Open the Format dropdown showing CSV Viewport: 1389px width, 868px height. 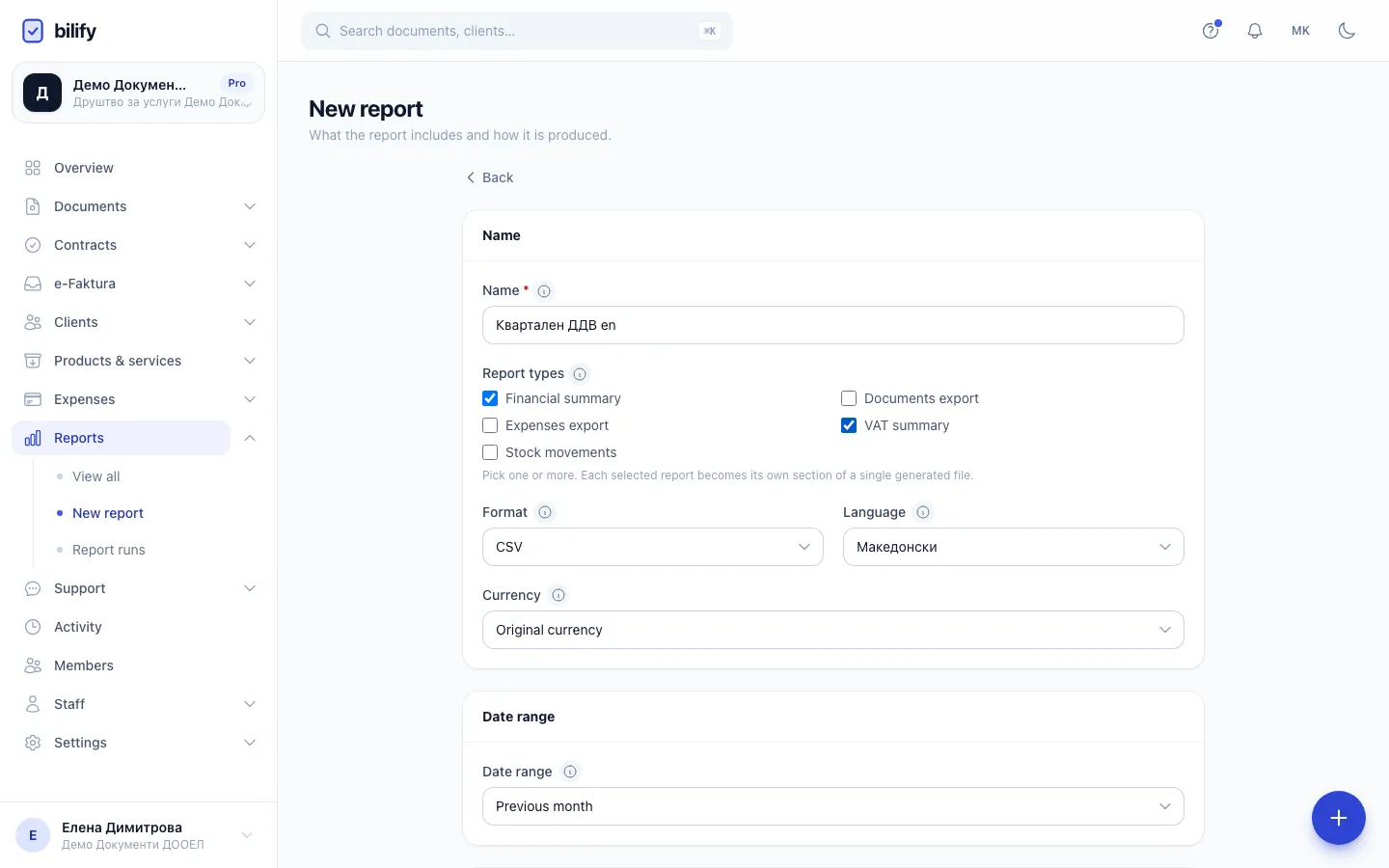coord(653,547)
